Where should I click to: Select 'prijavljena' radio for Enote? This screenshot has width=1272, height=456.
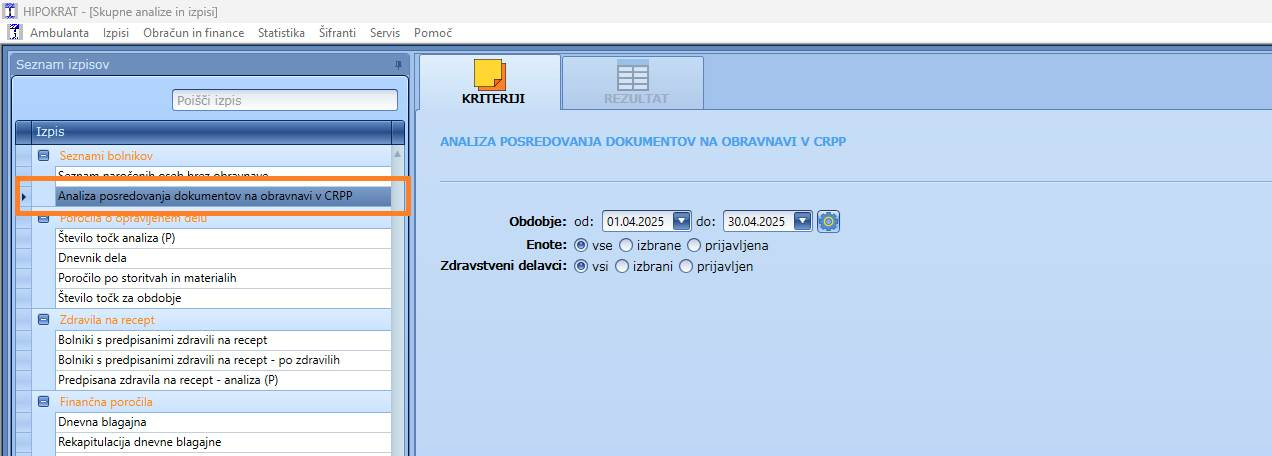point(694,245)
